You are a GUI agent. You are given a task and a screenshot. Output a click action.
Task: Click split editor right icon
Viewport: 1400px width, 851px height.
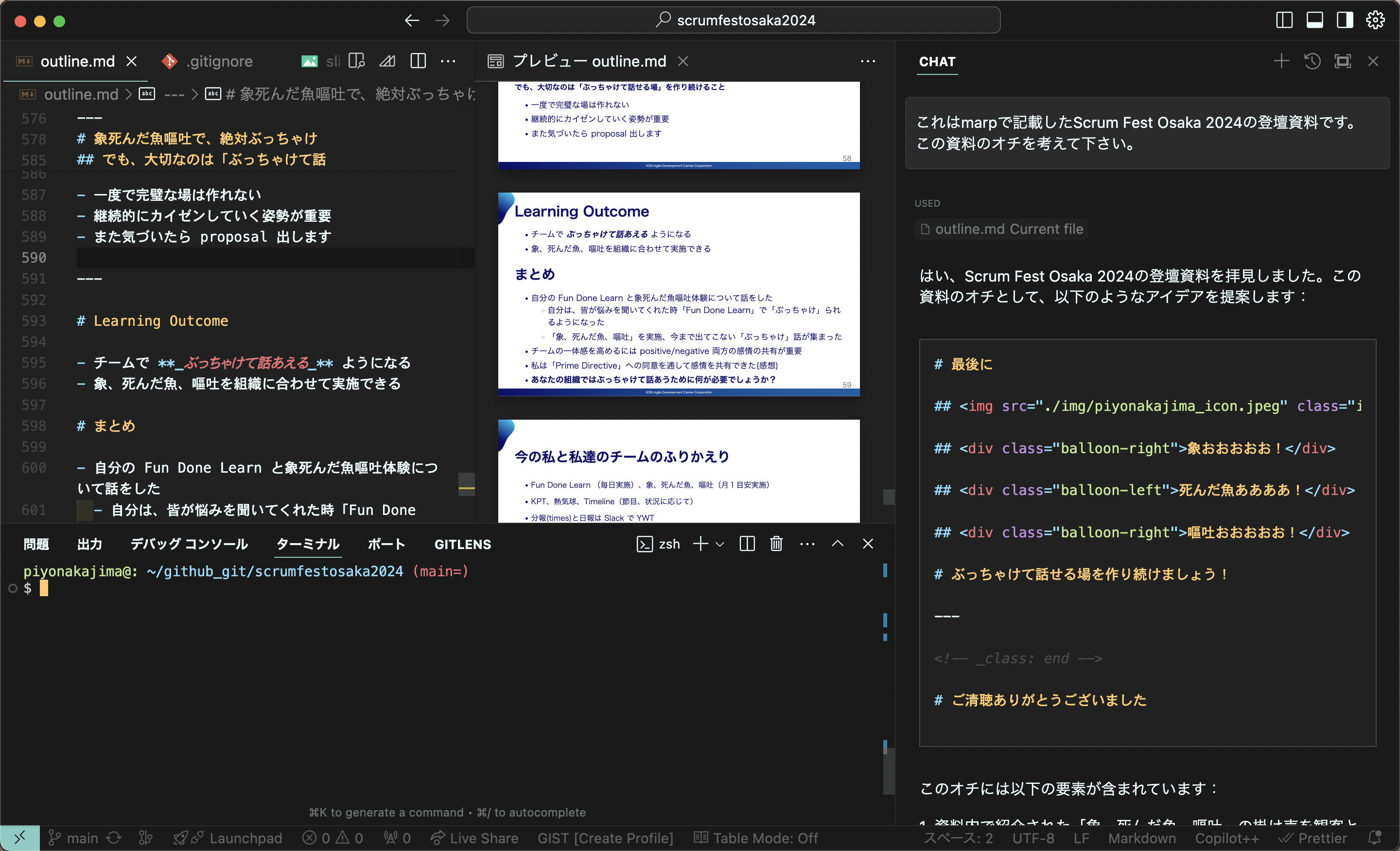418,61
